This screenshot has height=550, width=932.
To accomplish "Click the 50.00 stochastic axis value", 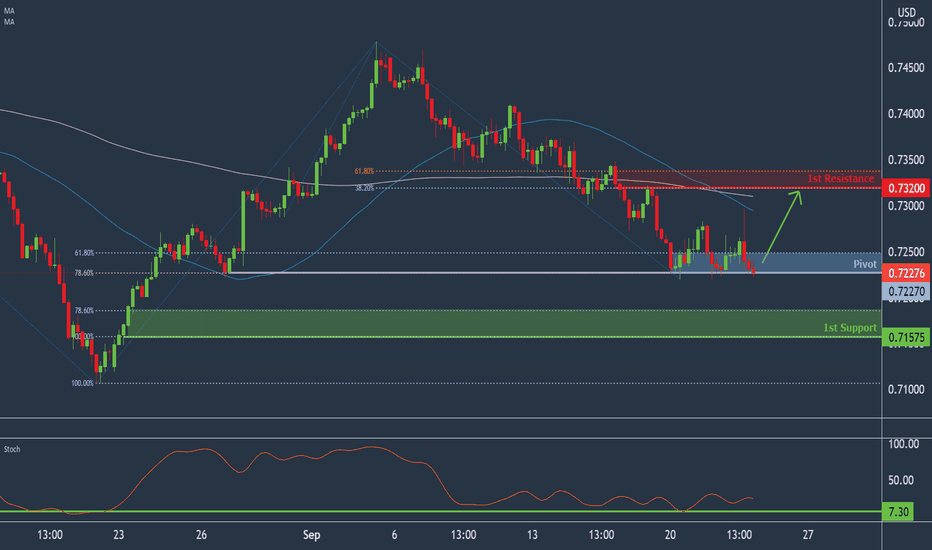I will tap(901, 480).
